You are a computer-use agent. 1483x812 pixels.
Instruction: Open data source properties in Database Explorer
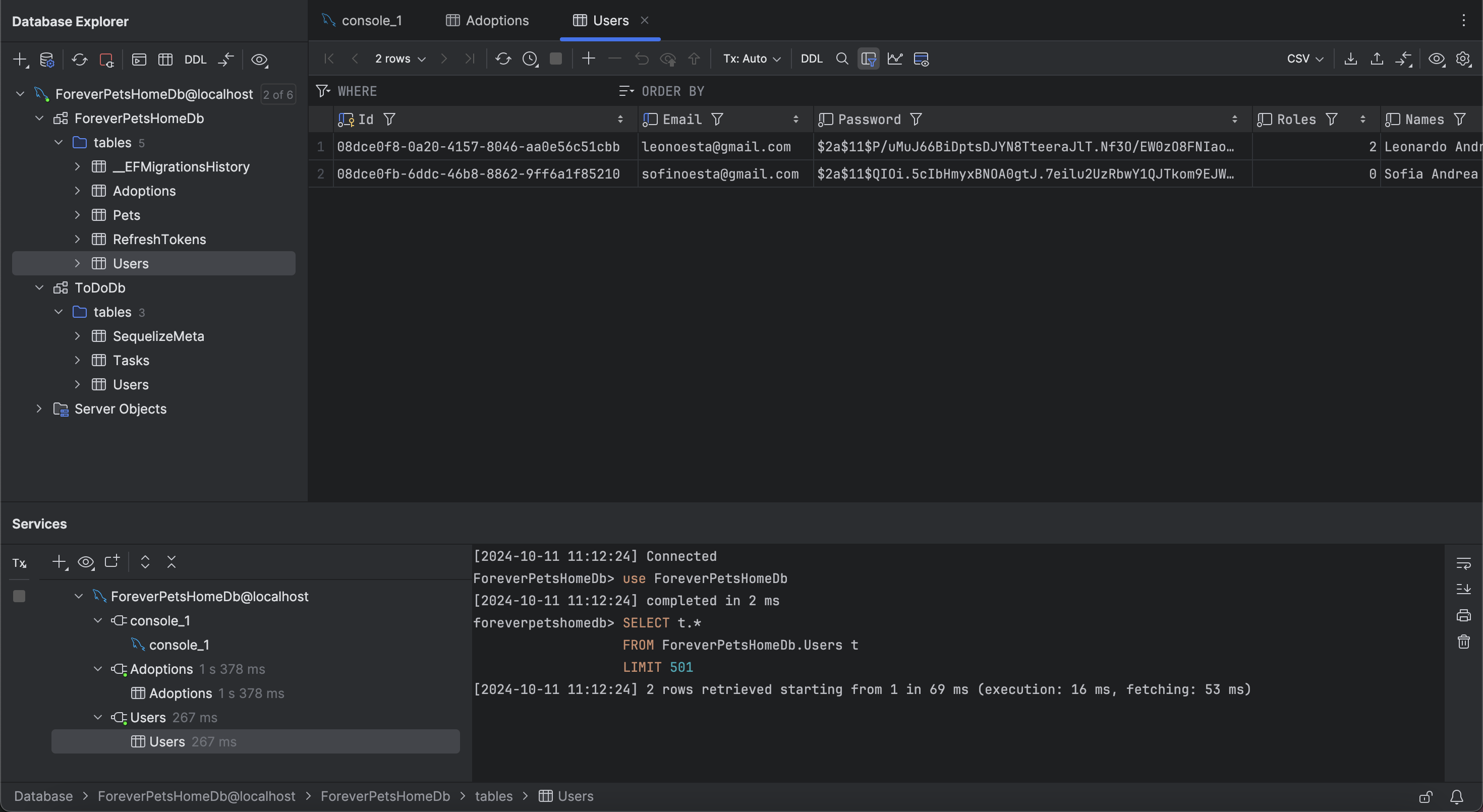pos(46,60)
